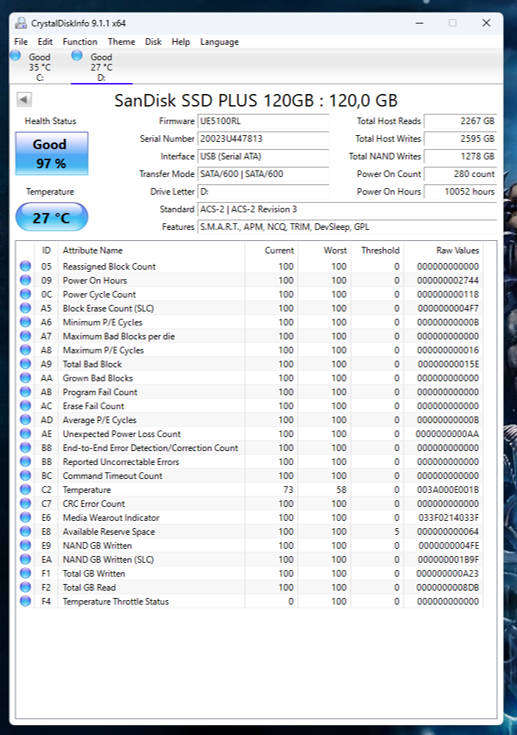Screen dimensions: 517x735
Task: Open the Language menu
Action: pos(219,42)
